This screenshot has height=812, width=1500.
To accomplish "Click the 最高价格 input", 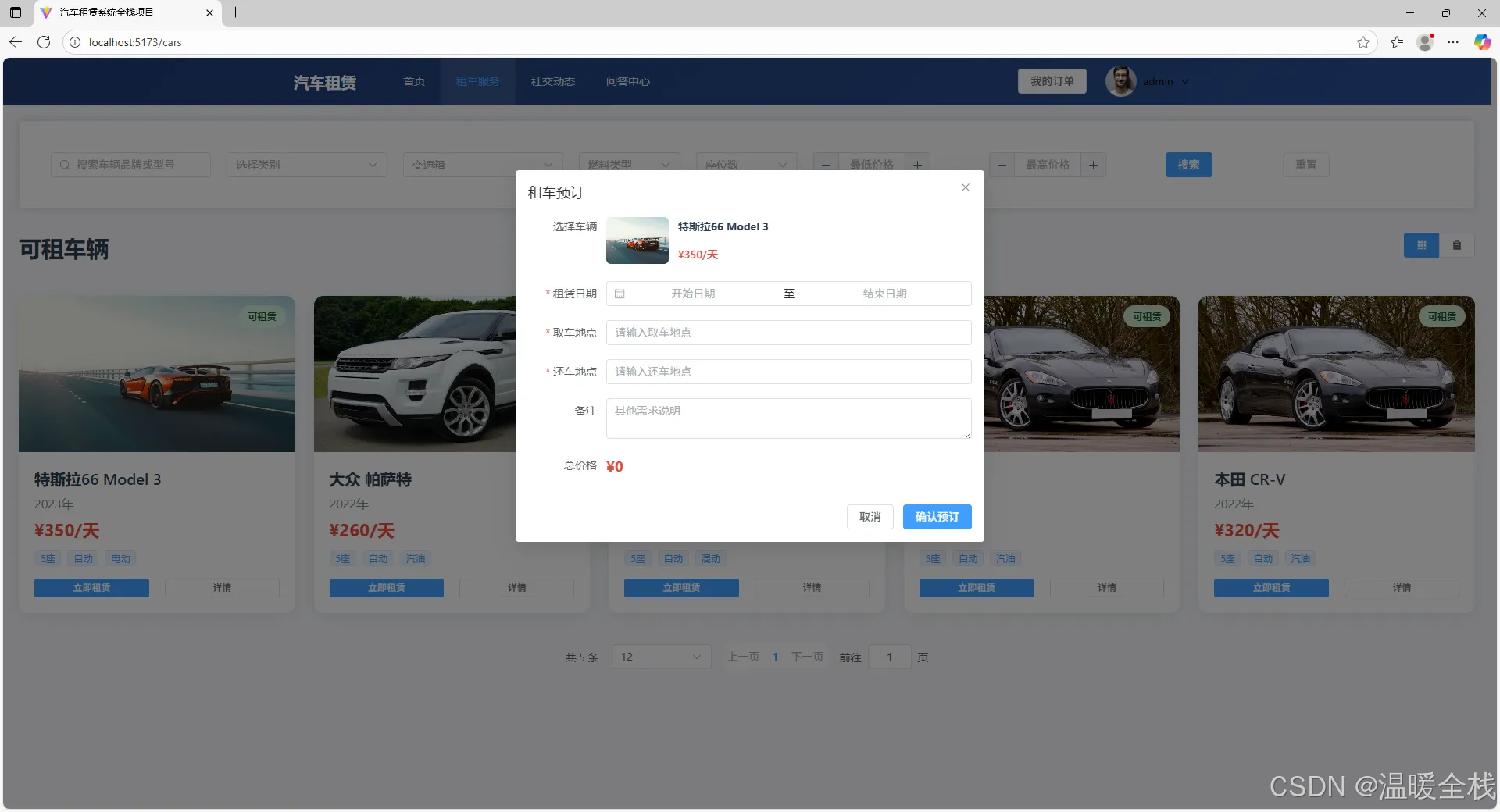I will pos(1048,165).
